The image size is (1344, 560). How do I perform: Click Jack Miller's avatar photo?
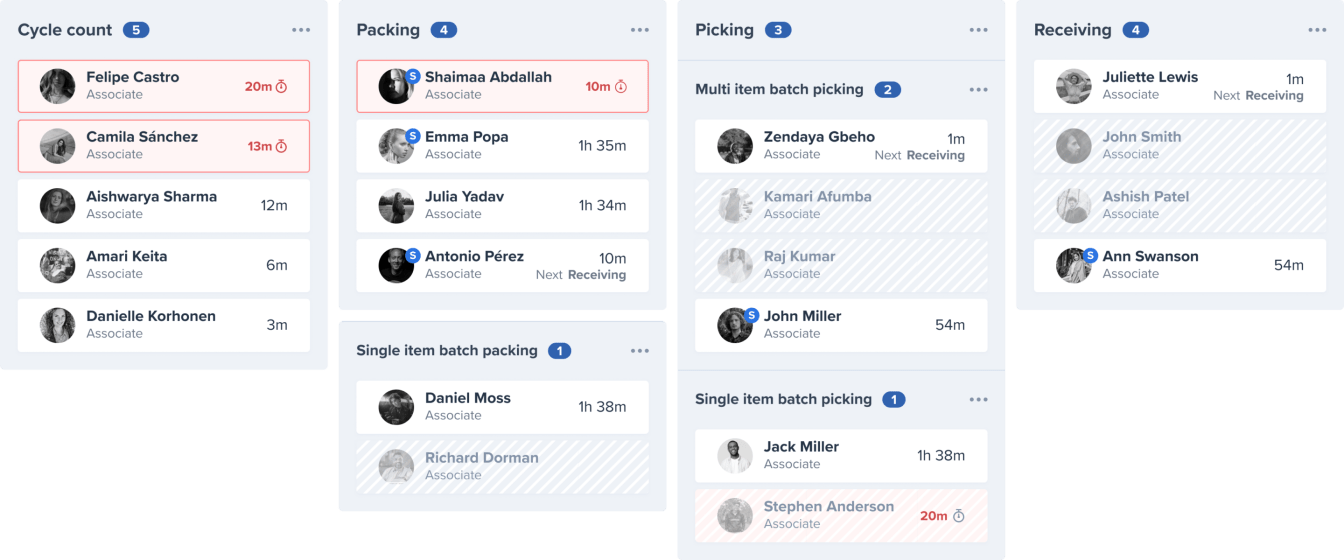click(735, 456)
